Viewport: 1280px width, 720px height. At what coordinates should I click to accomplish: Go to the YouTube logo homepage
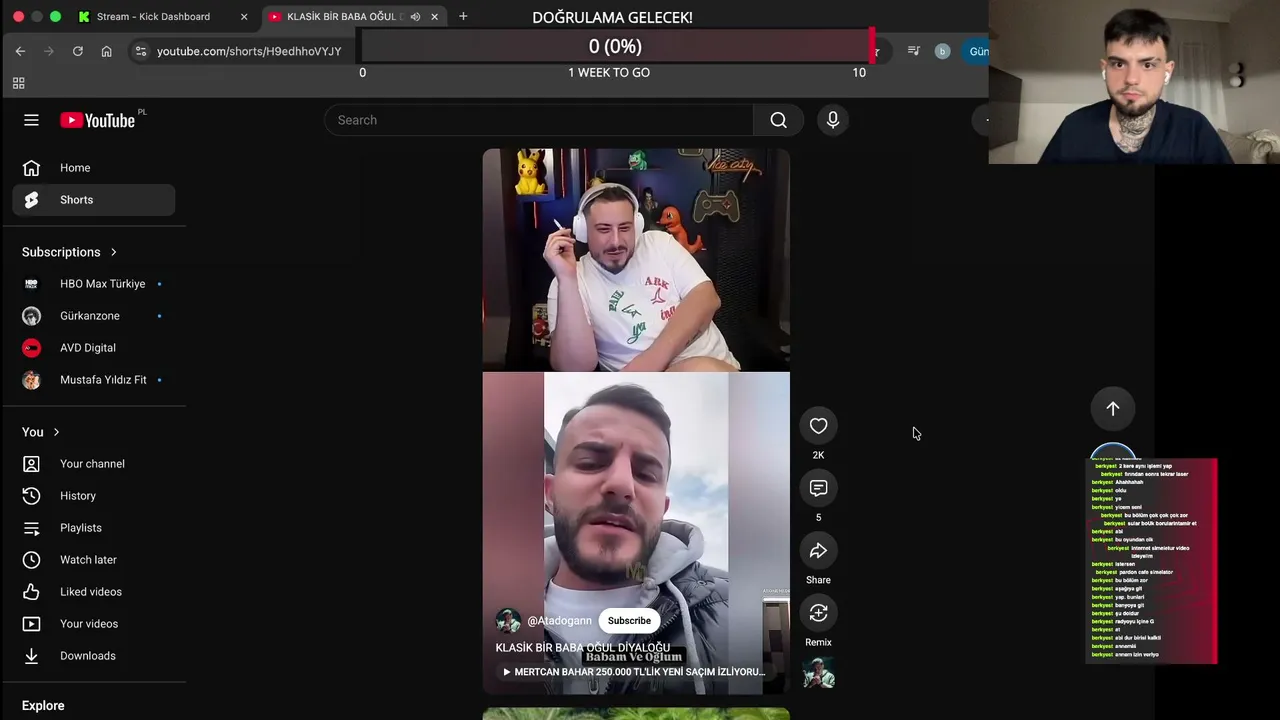[x=97, y=120]
